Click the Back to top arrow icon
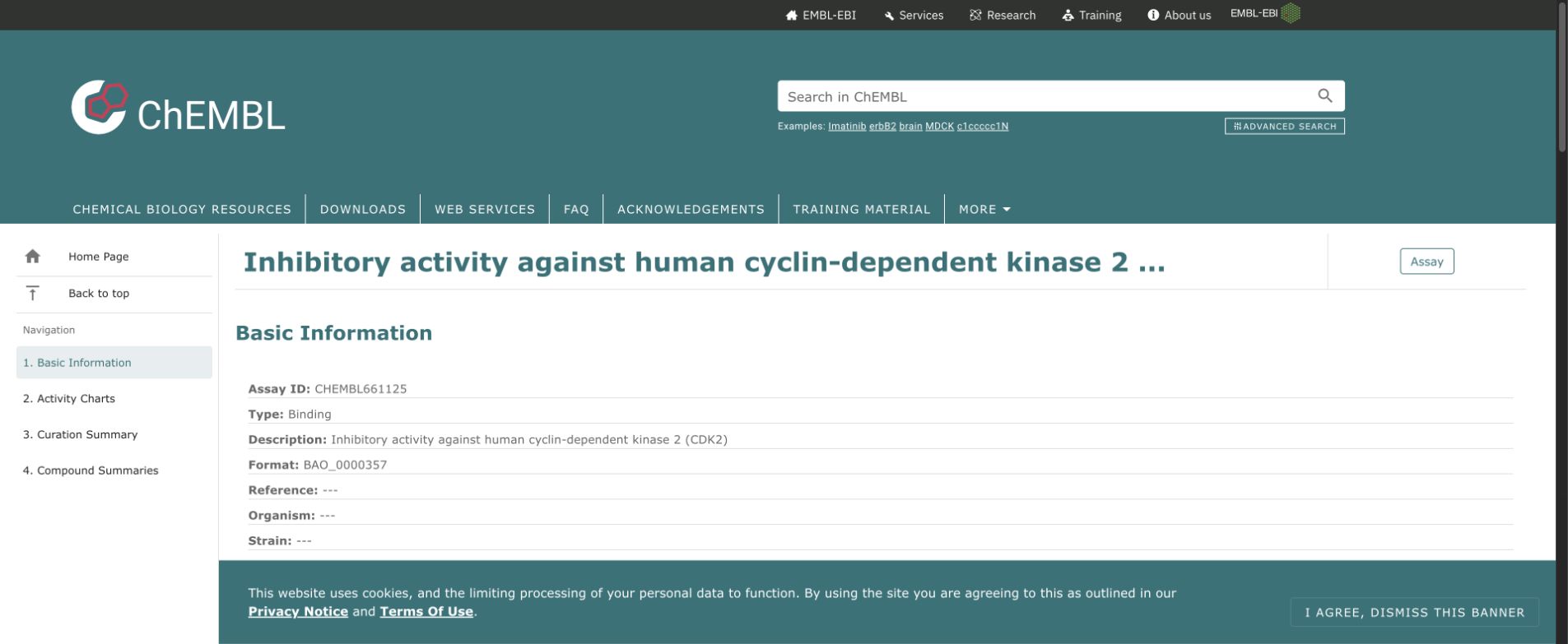 pyautogui.click(x=33, y=293)
